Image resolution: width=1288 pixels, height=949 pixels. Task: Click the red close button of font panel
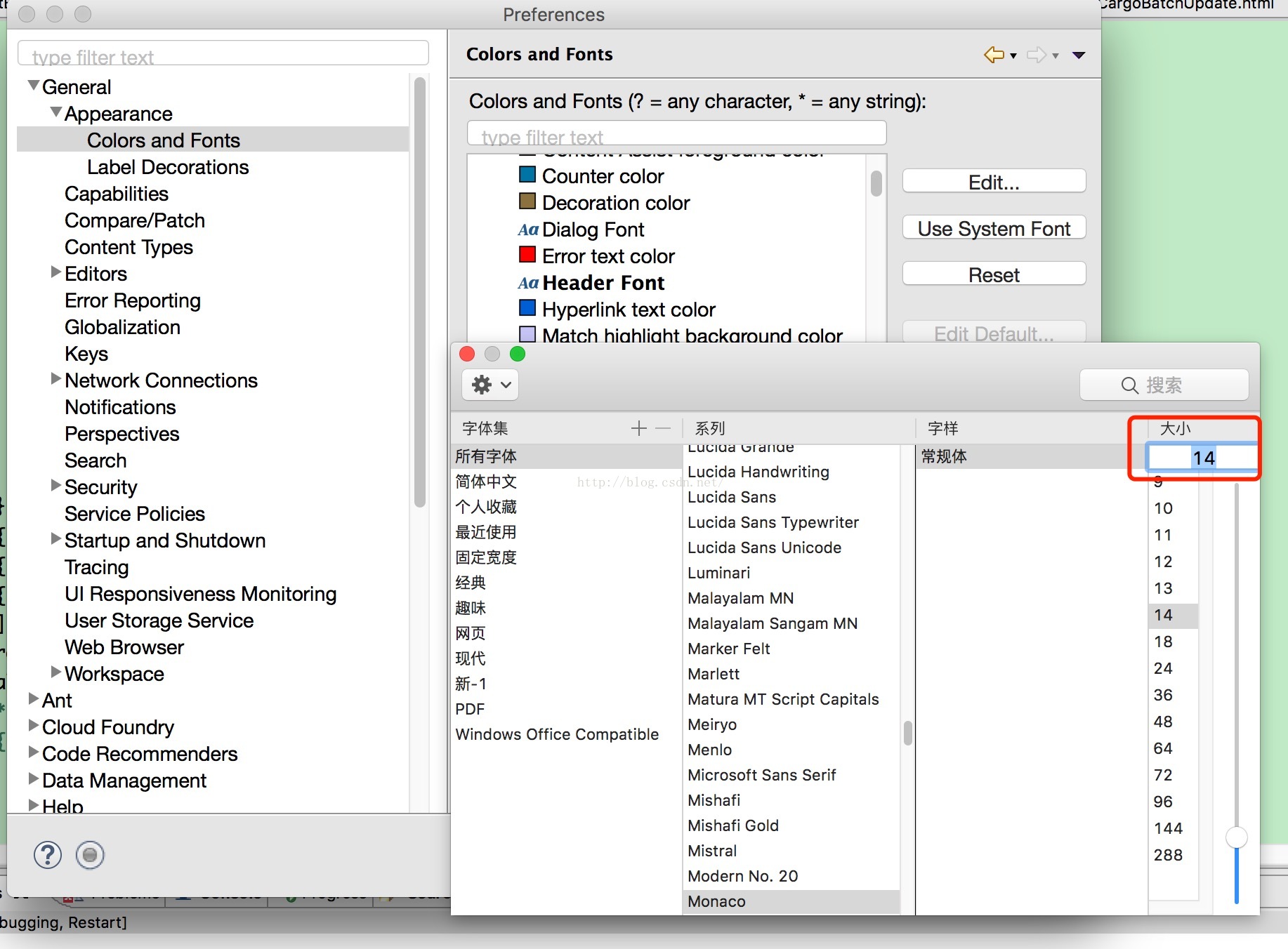[x=467, y=354]
